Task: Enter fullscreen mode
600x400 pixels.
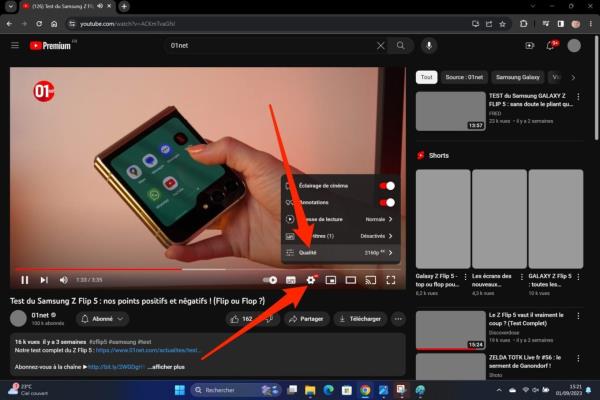Action: tap(391, 280)
